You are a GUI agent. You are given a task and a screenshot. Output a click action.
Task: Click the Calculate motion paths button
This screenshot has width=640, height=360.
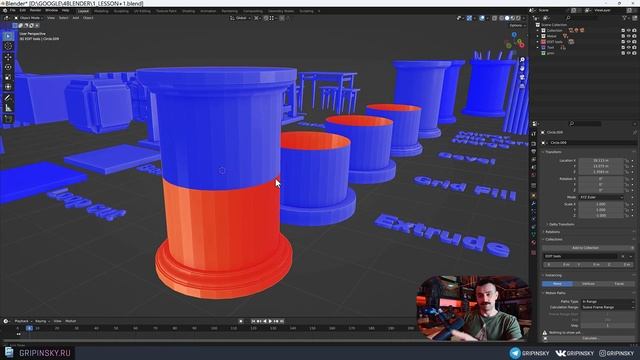590,338
